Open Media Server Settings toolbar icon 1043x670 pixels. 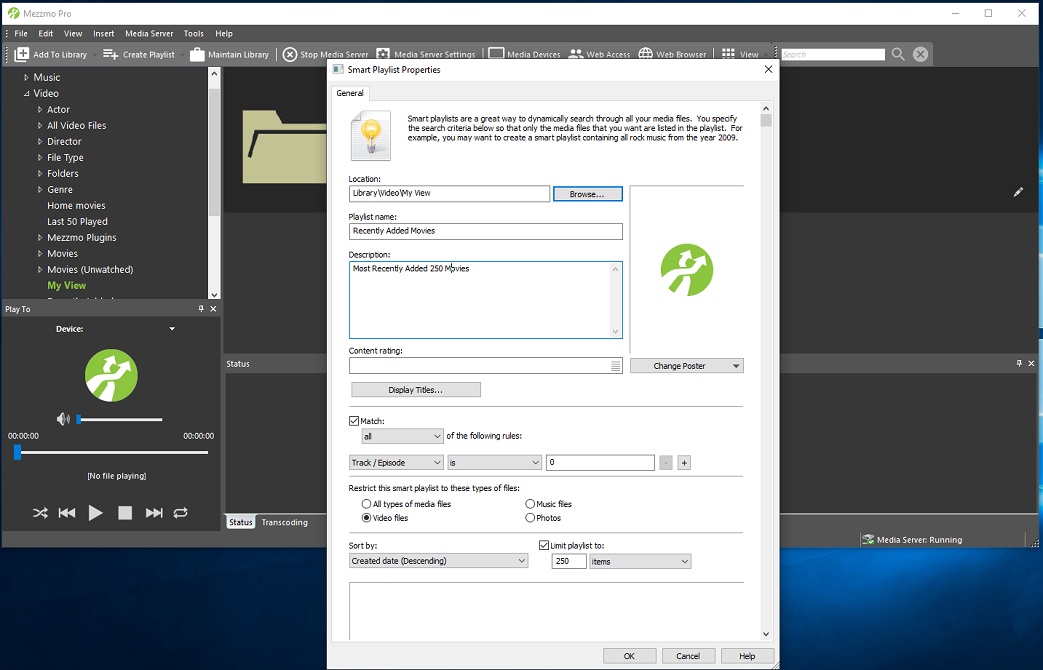383,55
